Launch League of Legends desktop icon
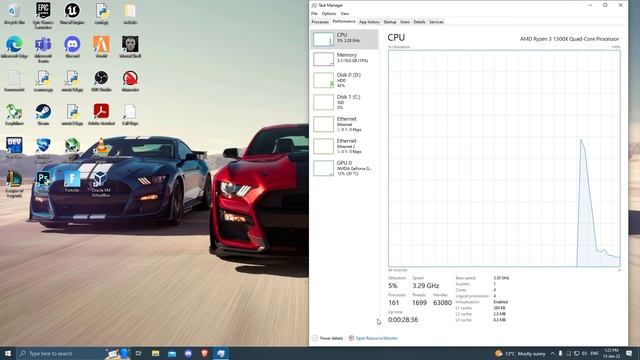The height and width of the screenshot is (360, 640). pos(14,184)
